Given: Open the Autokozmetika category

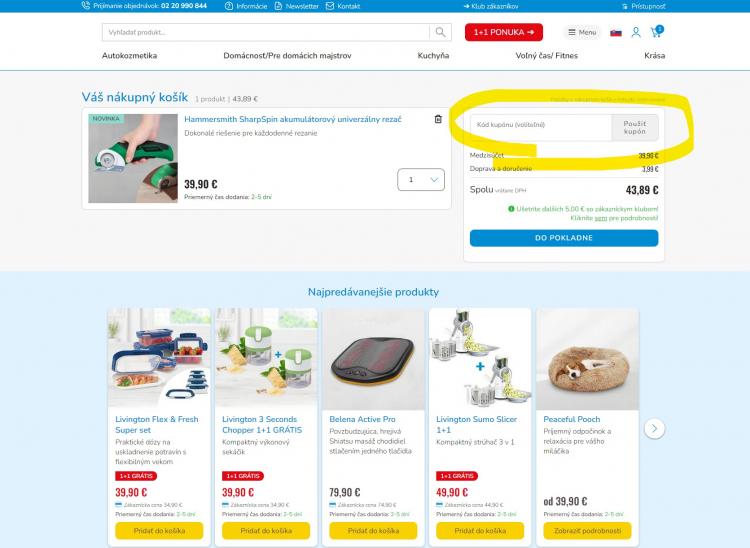Looking at the screenshot, I should (129, 55).
